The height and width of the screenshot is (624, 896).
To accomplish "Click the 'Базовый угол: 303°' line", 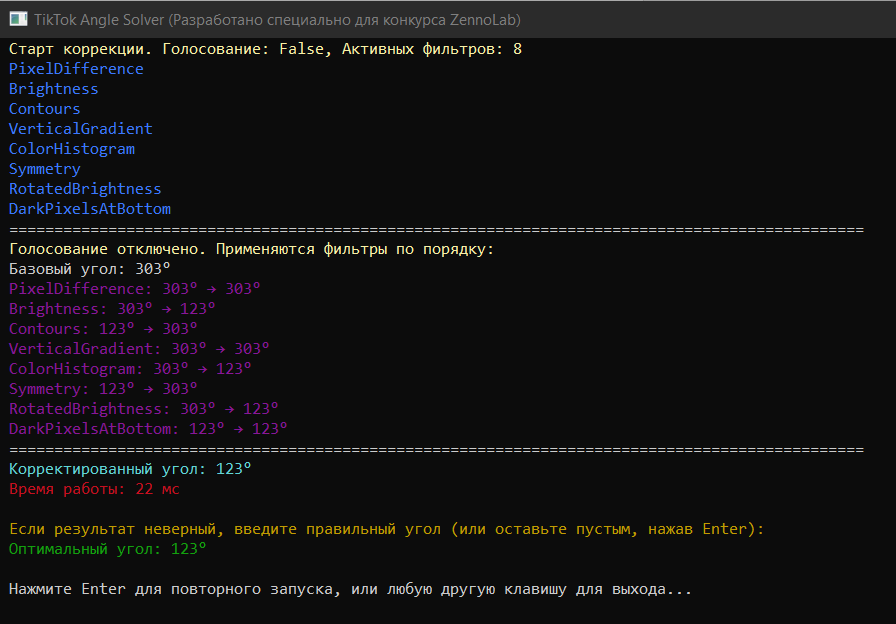I will coord(90,269).
